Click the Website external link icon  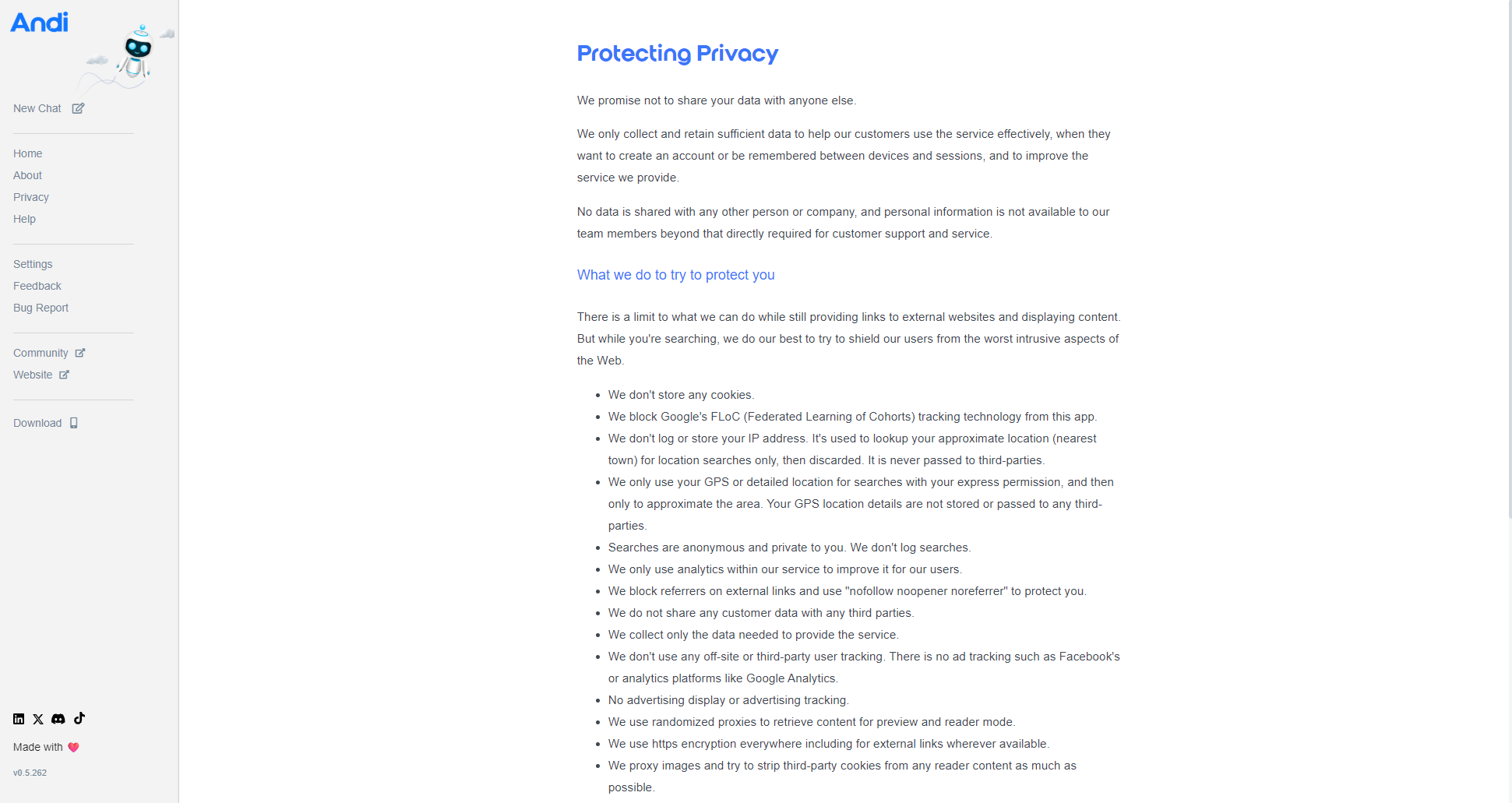click(x=65, y=375)
